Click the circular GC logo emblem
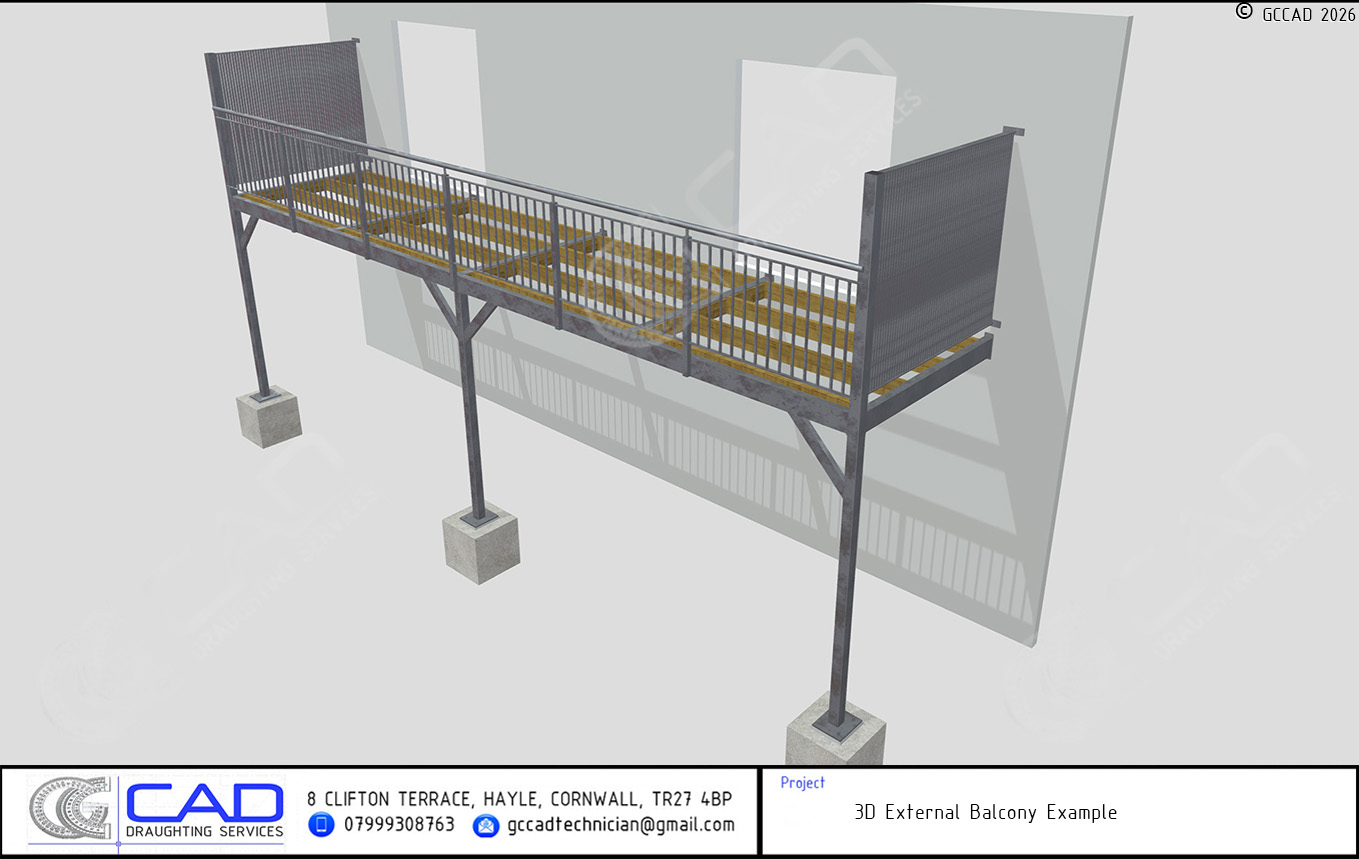The width and height of the screenshot is (1359, 859). [x=69, y=810]
